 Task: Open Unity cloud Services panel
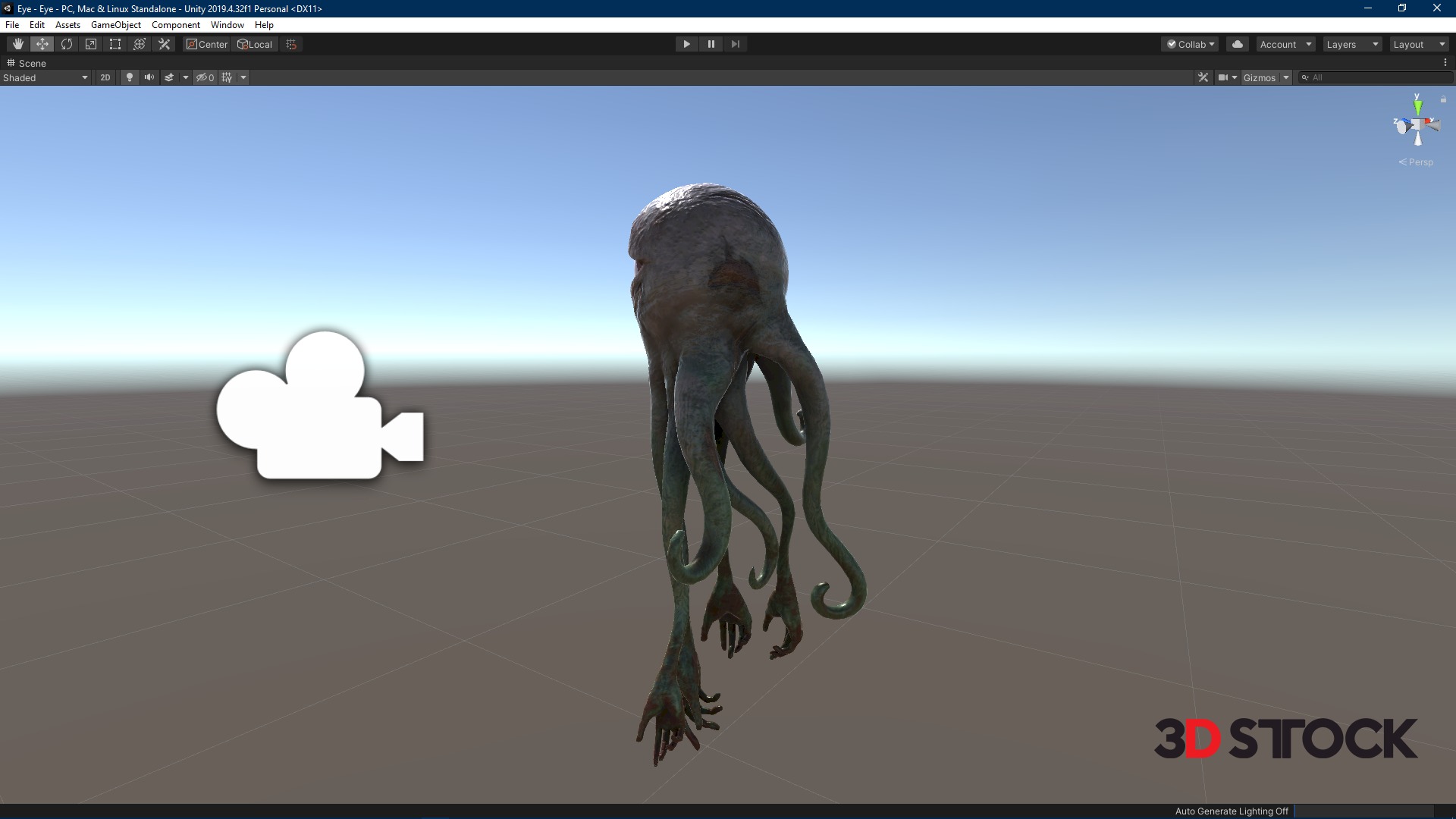tap(1238, 44)
